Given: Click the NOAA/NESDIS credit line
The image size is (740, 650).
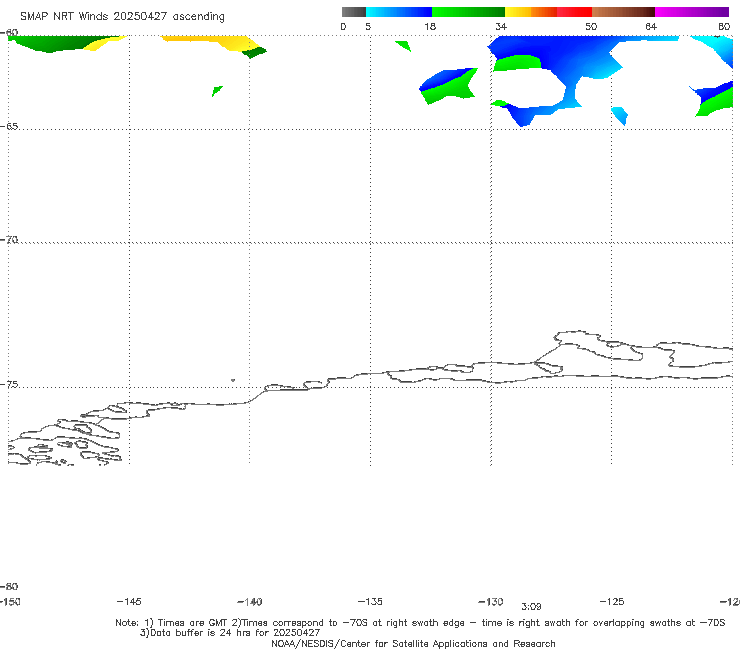Looking at the screenshot, I should click(x=413, y=643).
